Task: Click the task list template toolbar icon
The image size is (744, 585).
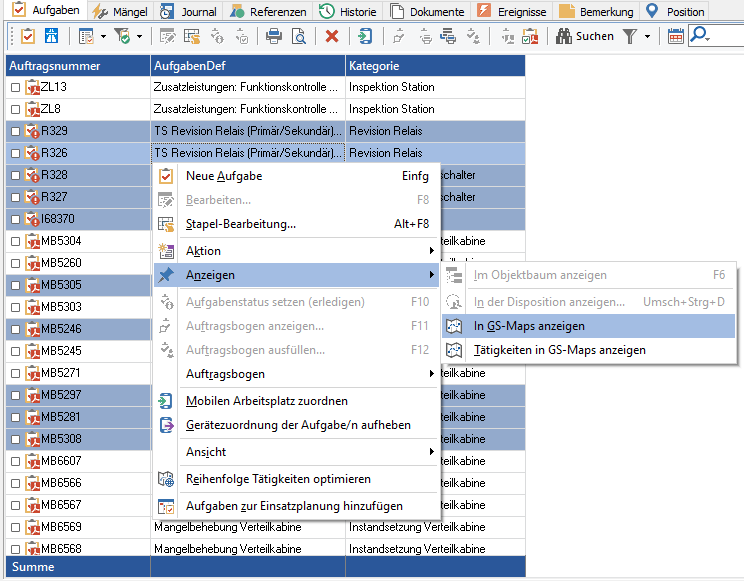Action: (86, 36)
